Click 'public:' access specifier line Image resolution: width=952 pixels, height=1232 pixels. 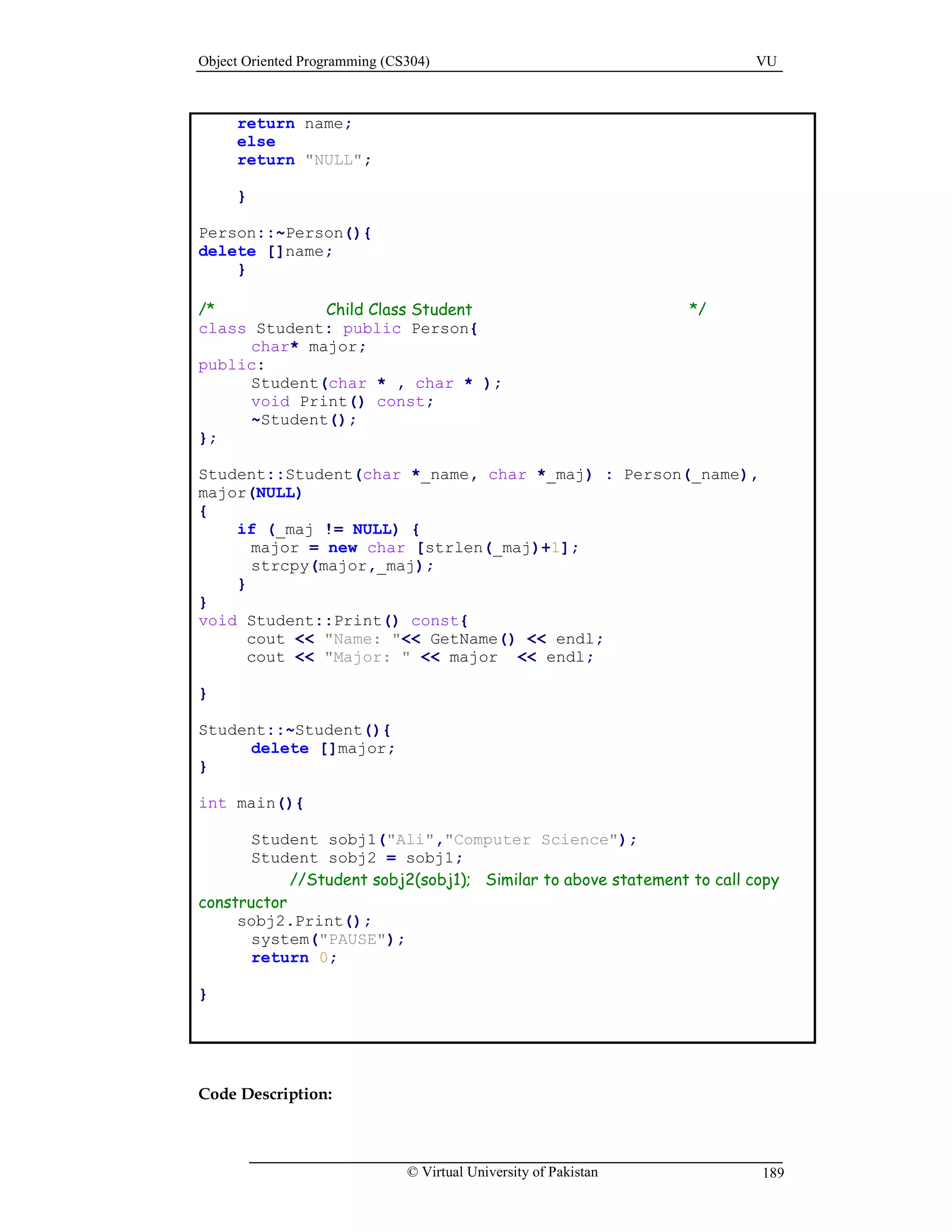click(231, 365)
